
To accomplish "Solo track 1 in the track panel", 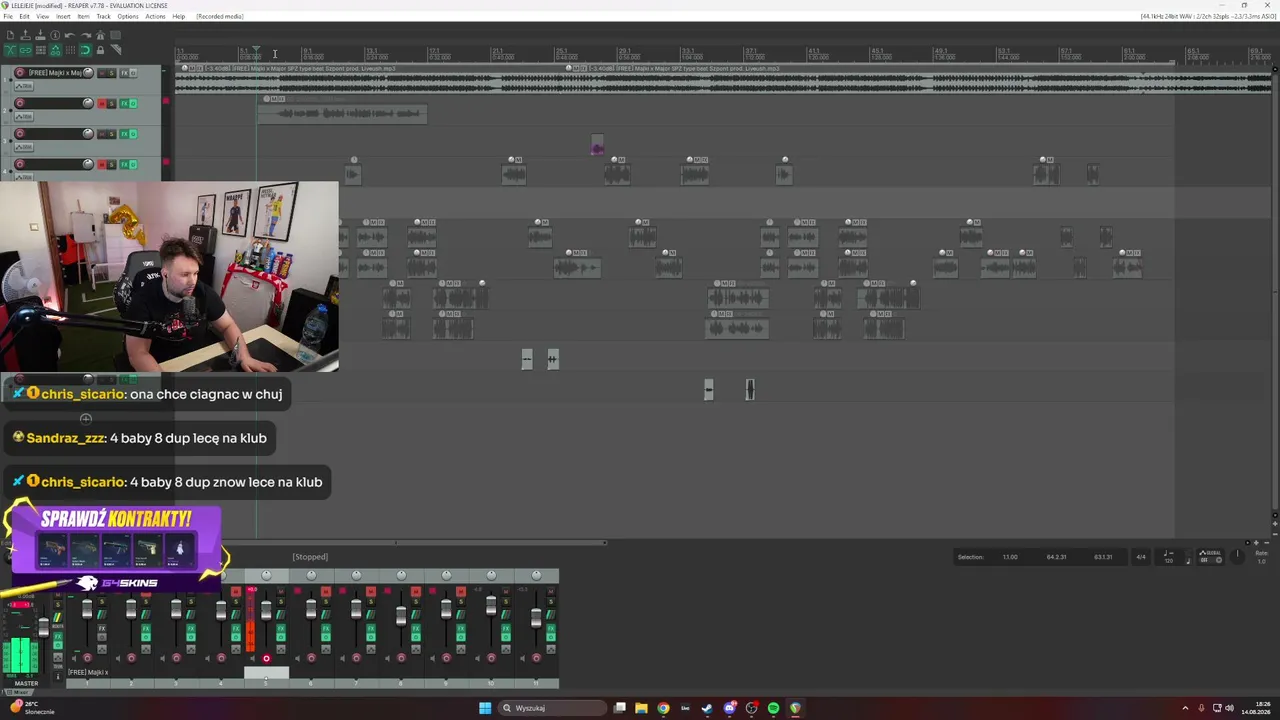I will pos(111,73).
